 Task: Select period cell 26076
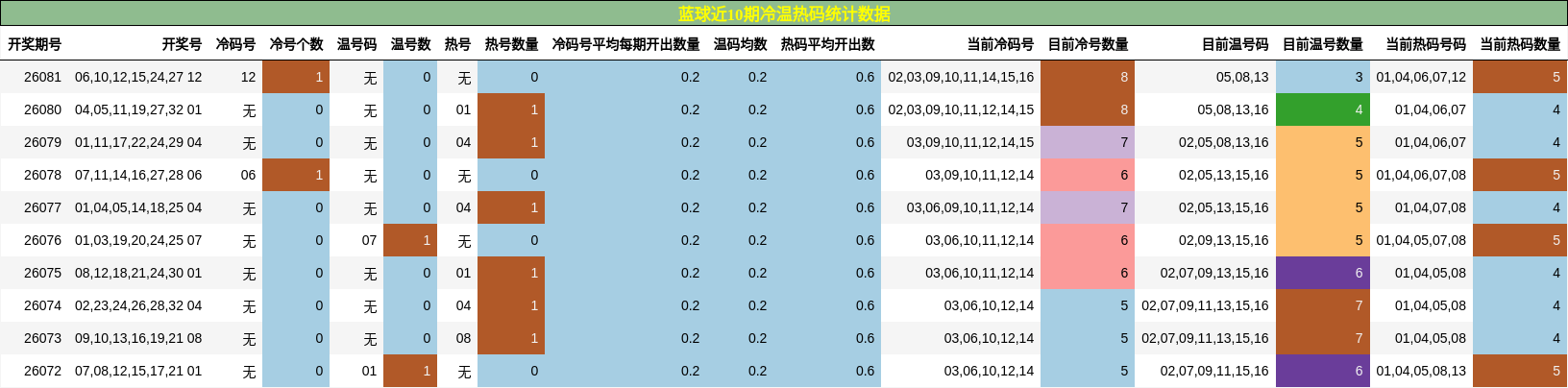tap(42, 240)
